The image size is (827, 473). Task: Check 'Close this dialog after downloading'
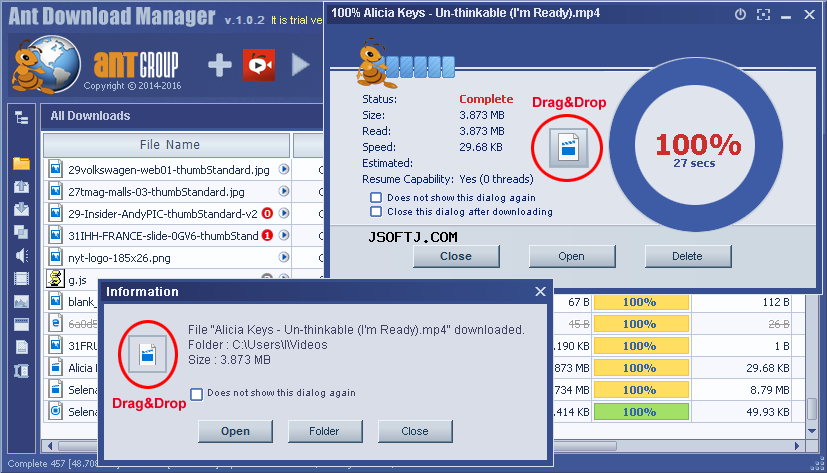pyautogui.click(x=376, y=211)
